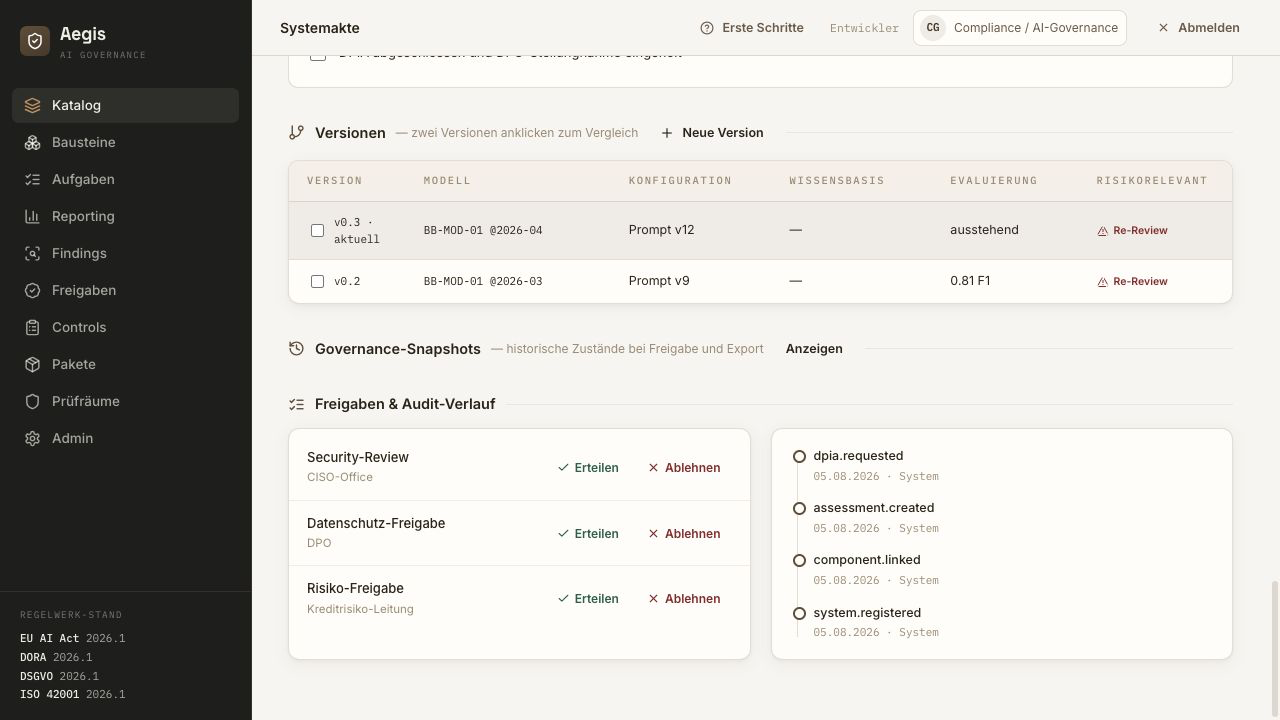The image size is (1280, 720).
Task: Open the Admin settings page
Action: (125, 438)
